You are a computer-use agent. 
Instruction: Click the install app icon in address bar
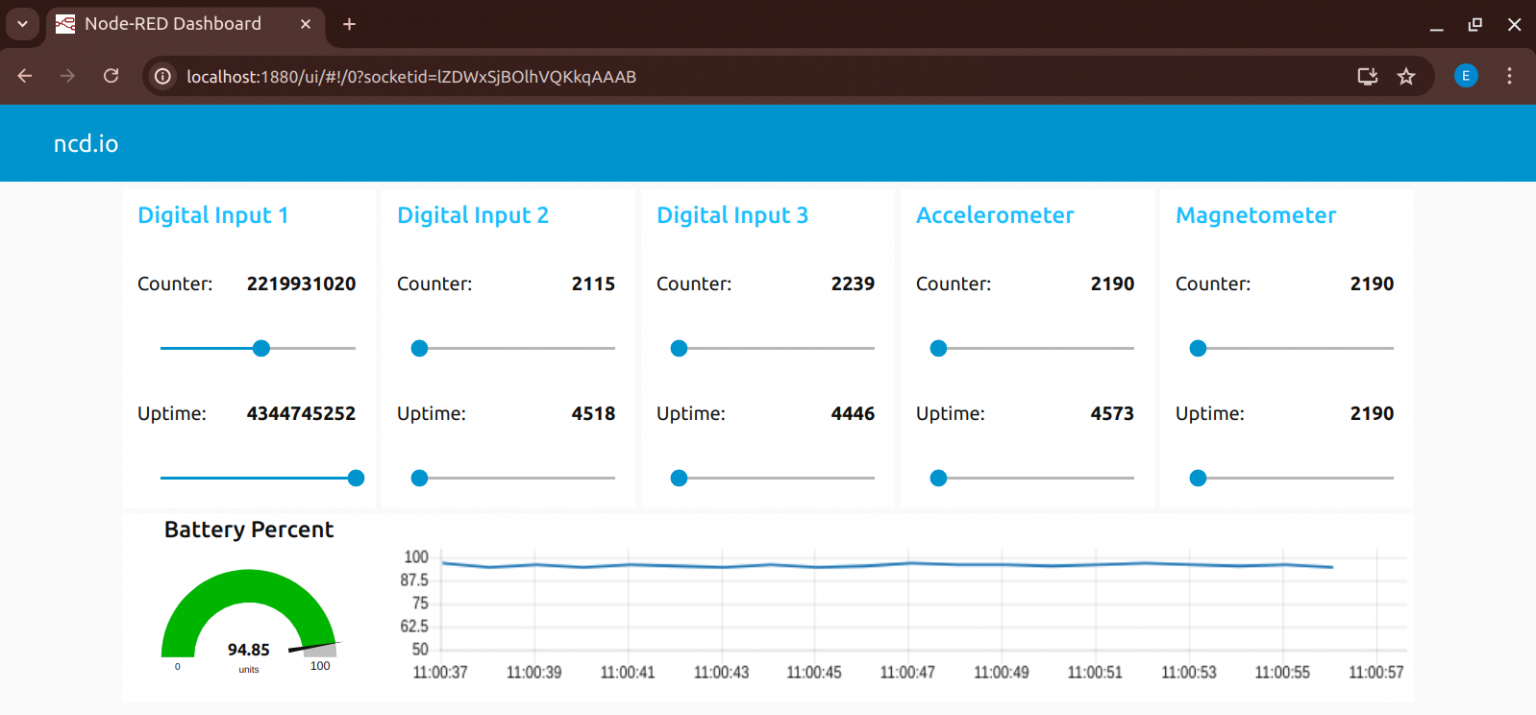[1367, 76]
